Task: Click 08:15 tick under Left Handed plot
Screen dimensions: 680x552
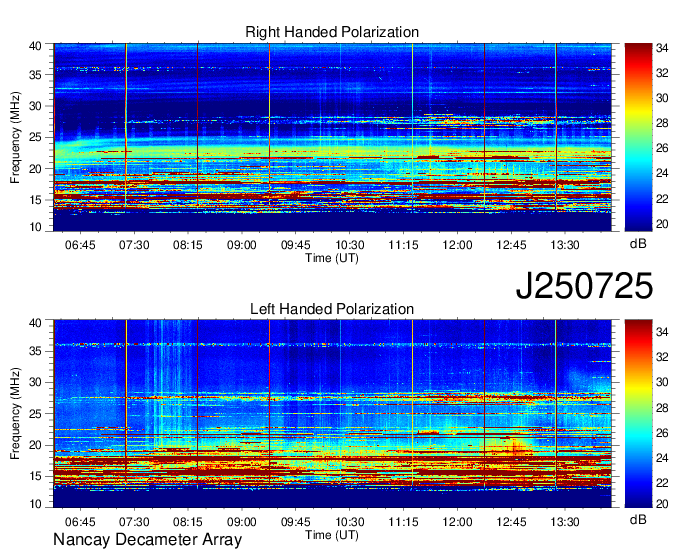Action: (x=188, y=522)
